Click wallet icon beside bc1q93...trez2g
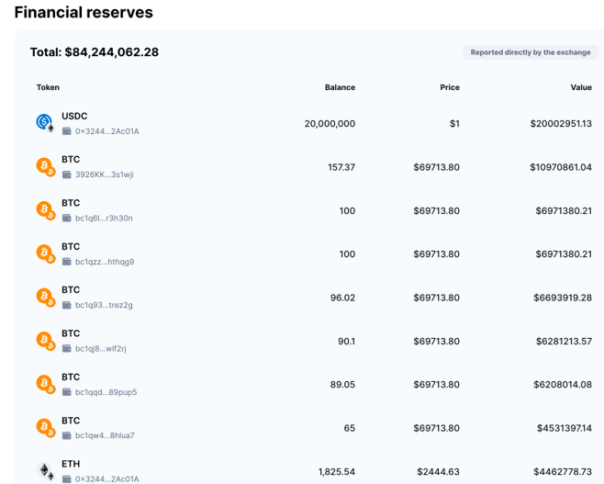Viewport: 604px width, 484px height. 67,305
